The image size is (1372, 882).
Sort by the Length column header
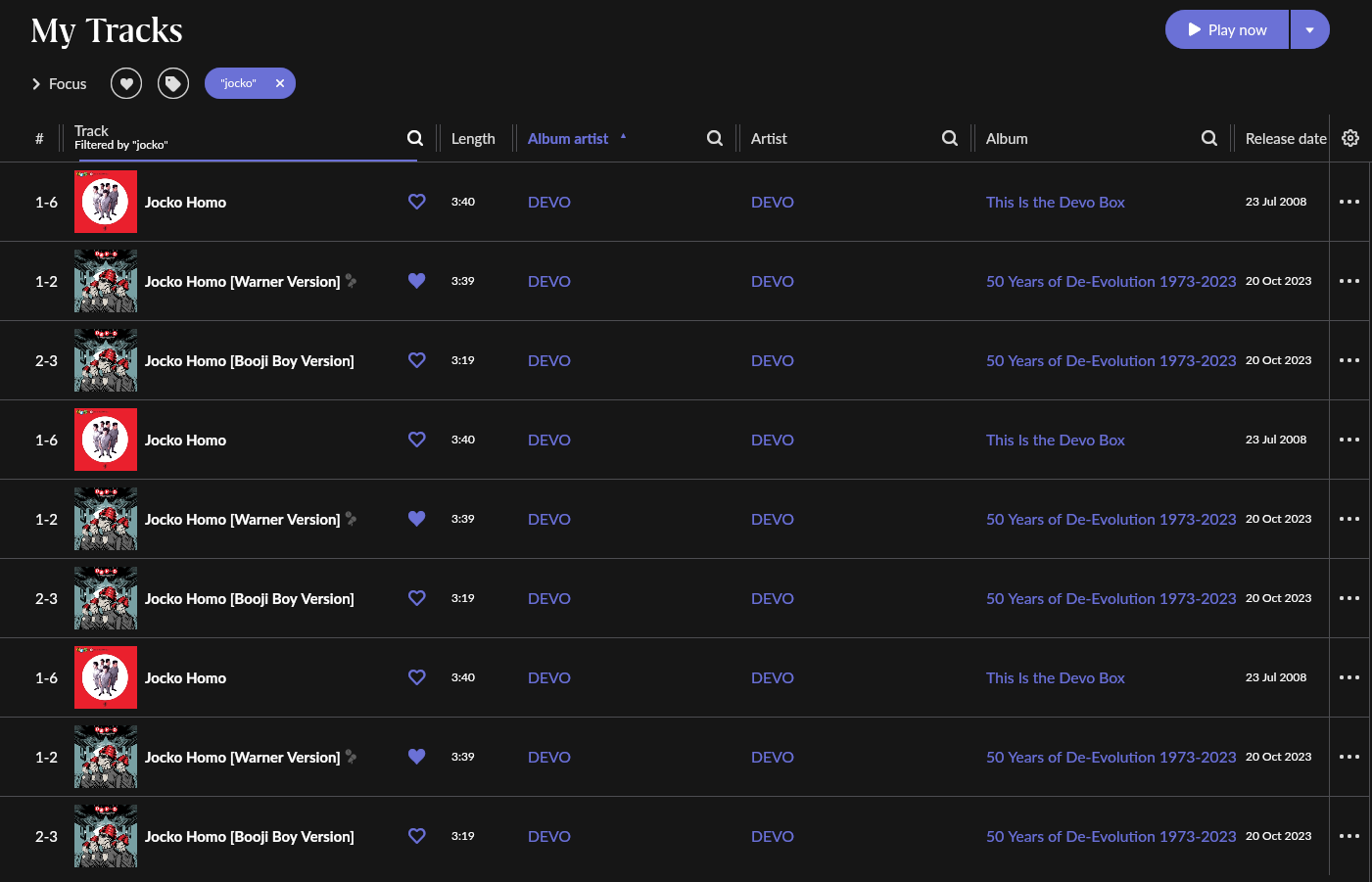(x=473, y=139)
